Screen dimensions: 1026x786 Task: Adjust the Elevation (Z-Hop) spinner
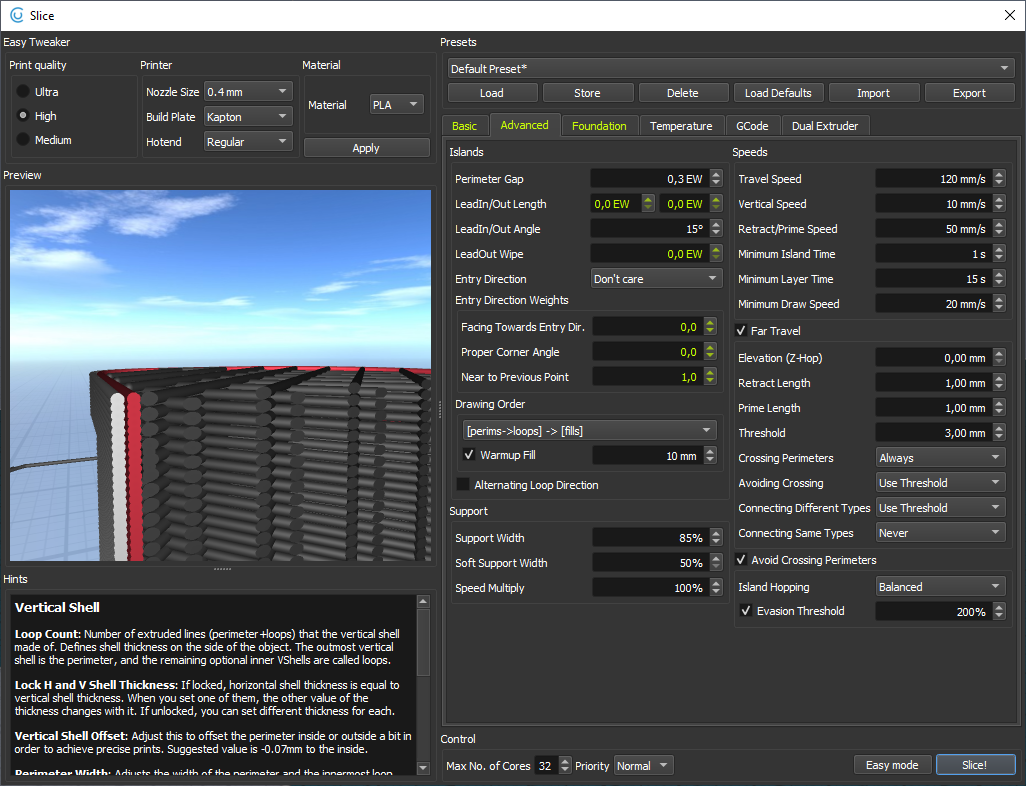999,358
